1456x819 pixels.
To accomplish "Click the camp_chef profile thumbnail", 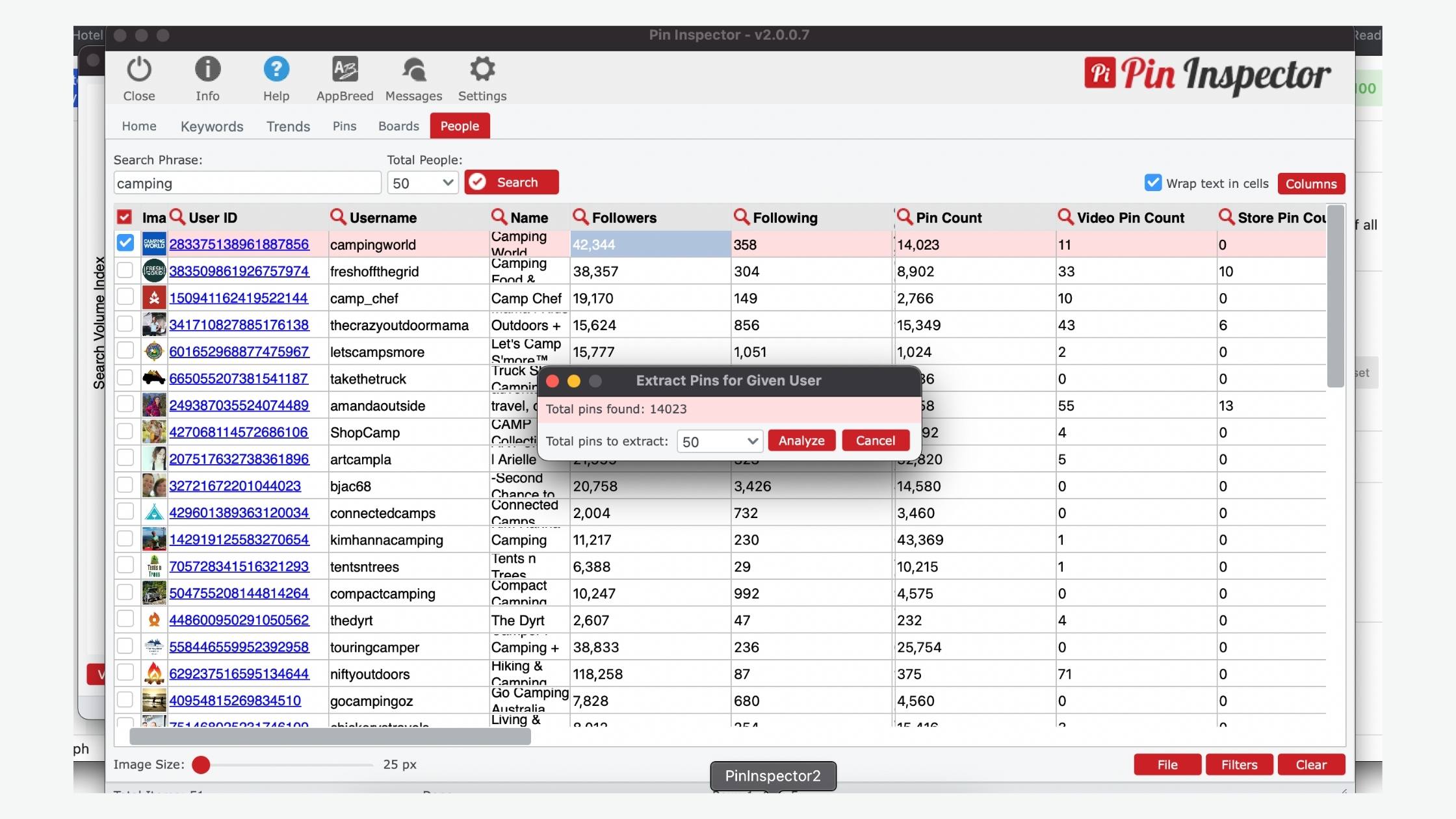I will pyautogui.click(x=154, y=298).
